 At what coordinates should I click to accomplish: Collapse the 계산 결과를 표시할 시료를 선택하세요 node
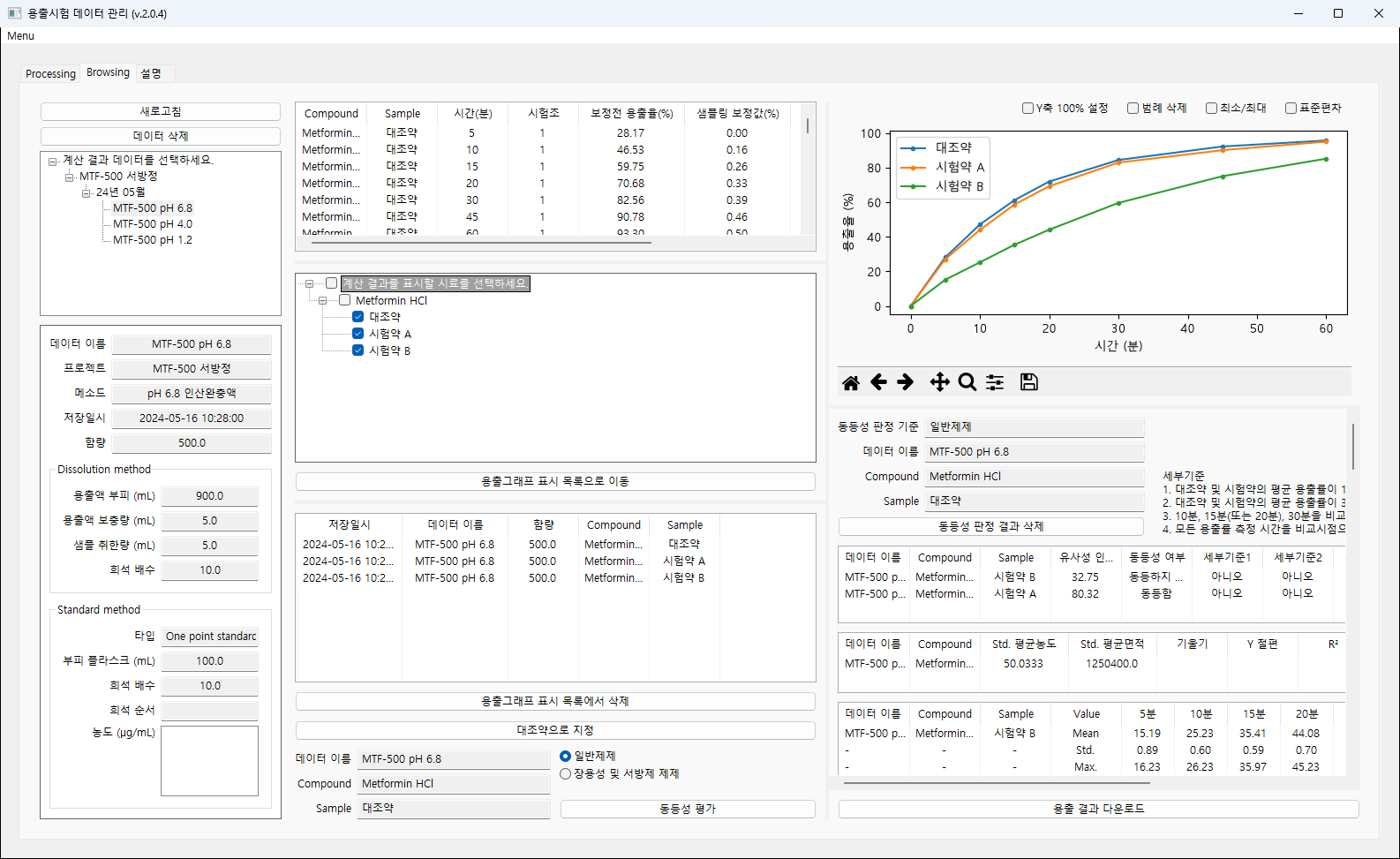(310, 284)
